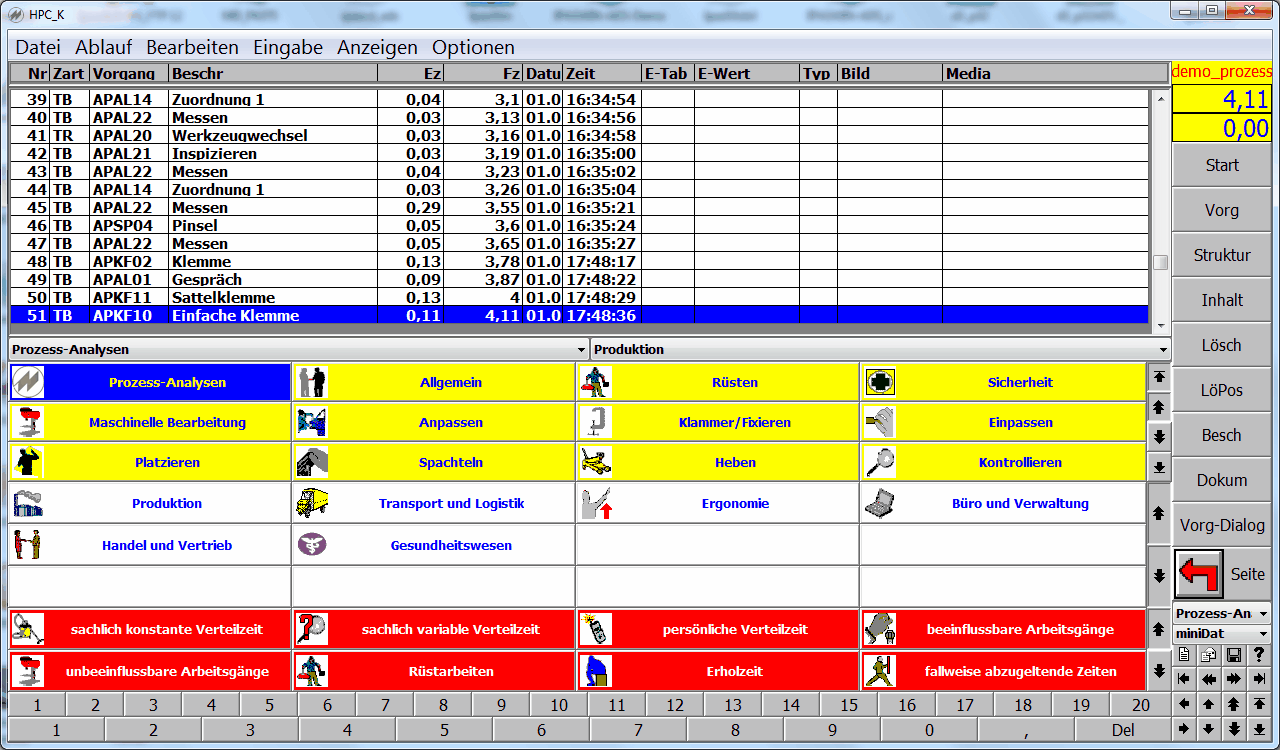
Task: Click the red arrow Seite button
Action: tap(1222, 574)
